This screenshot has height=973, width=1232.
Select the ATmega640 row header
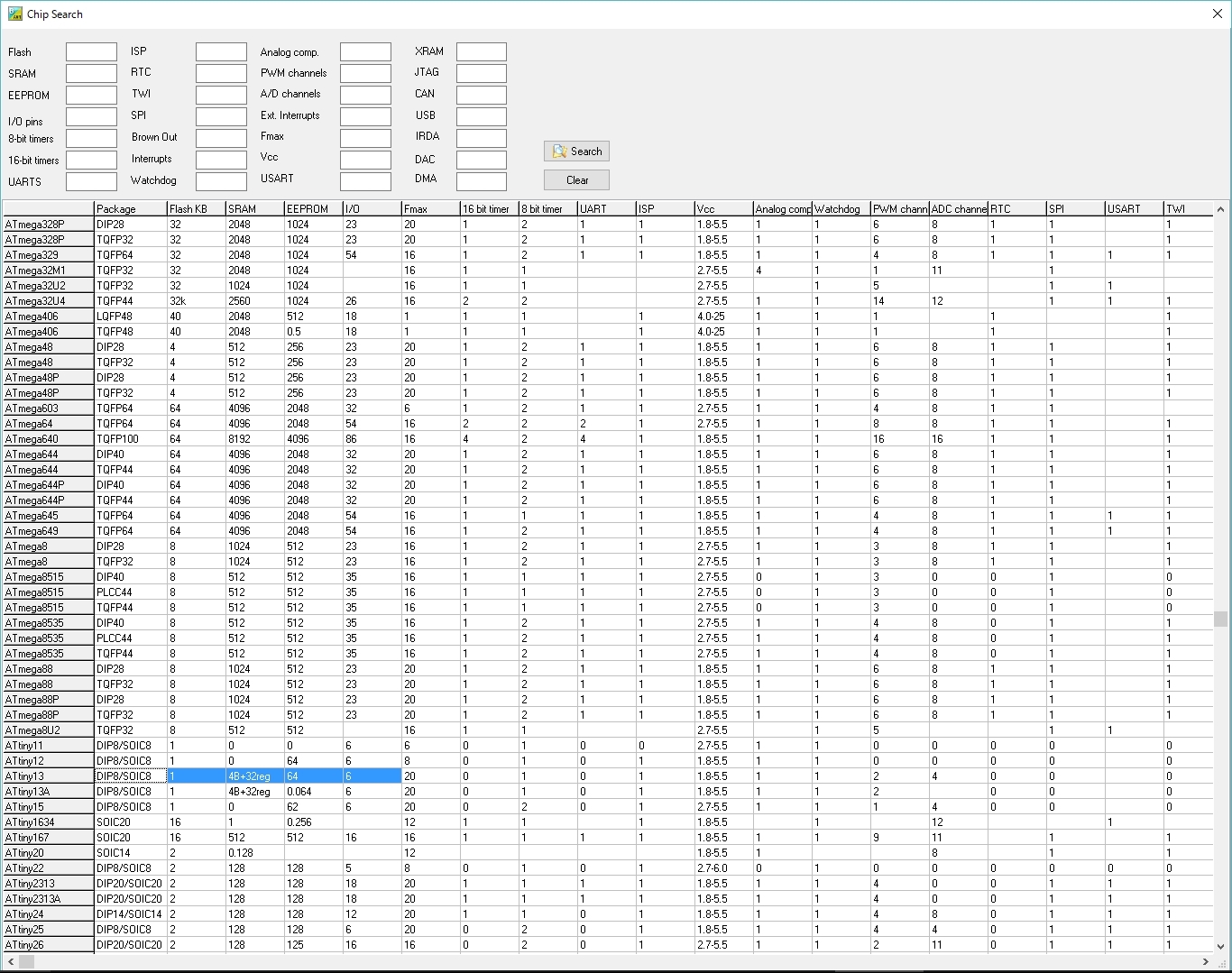(x=48, y=439)
